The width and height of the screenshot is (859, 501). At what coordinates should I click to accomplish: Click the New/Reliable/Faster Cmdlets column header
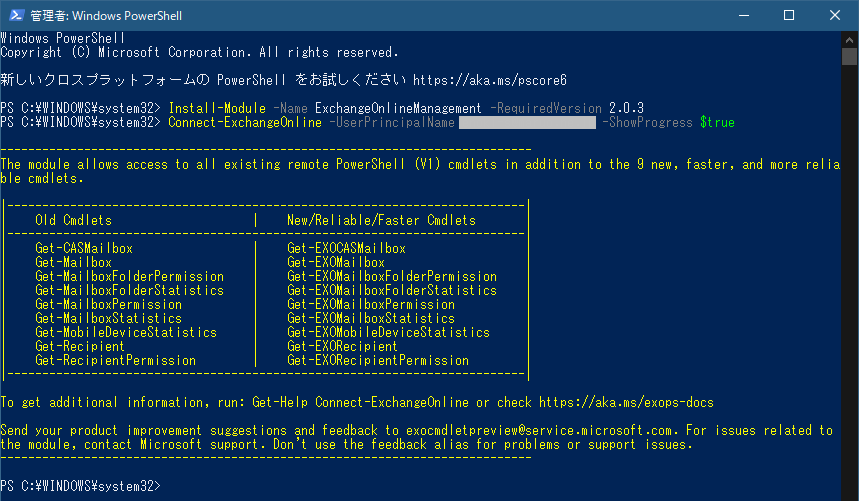click(x=381, y=220)
